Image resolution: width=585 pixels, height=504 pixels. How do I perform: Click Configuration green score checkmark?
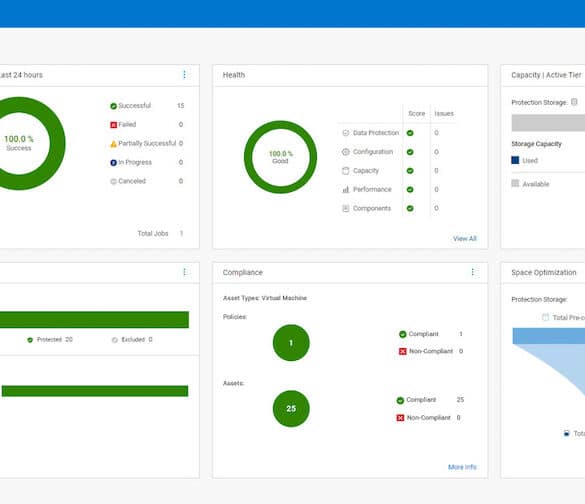[410, 152]
